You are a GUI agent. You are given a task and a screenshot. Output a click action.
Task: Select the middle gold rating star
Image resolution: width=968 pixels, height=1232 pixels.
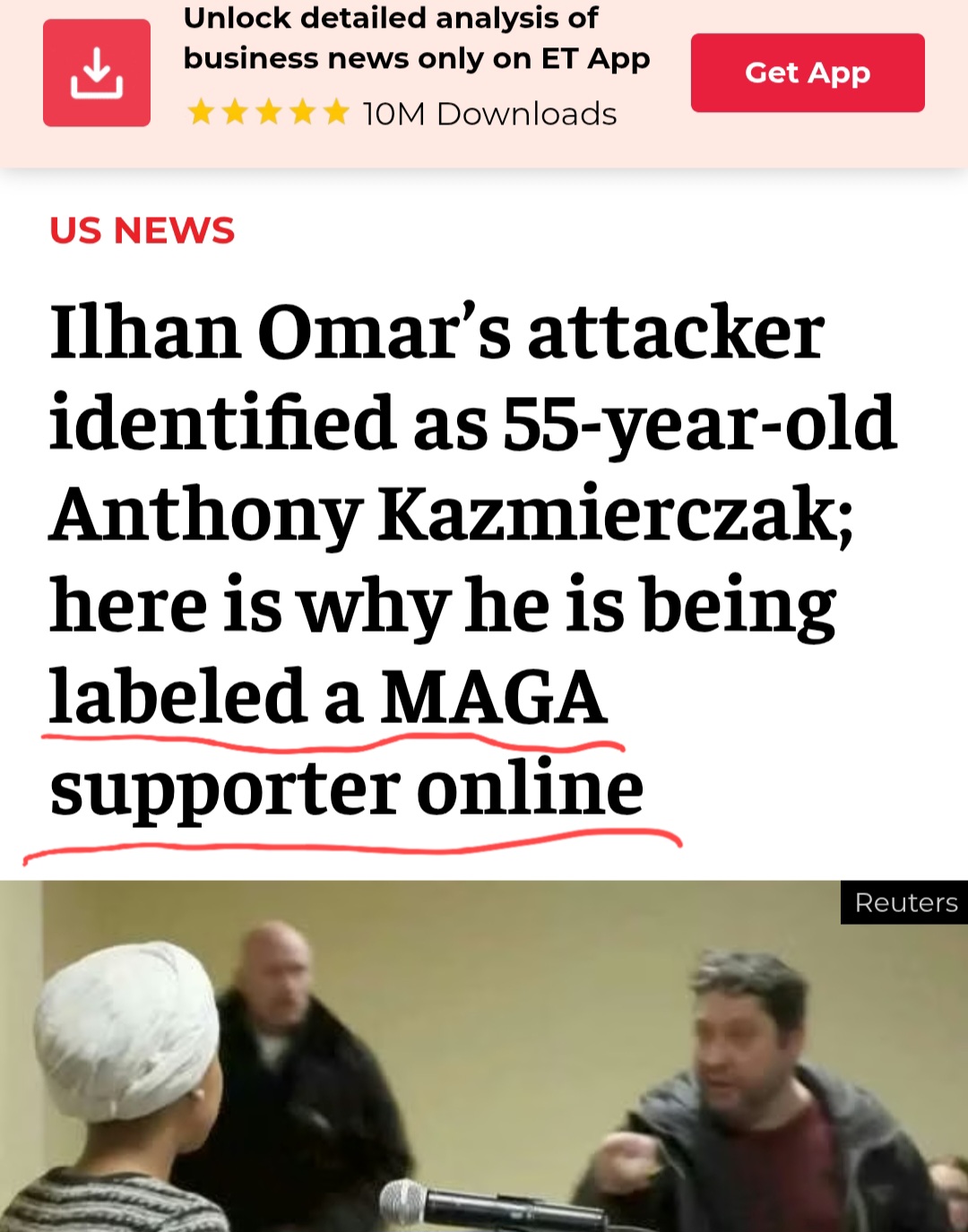pos(269,112)
